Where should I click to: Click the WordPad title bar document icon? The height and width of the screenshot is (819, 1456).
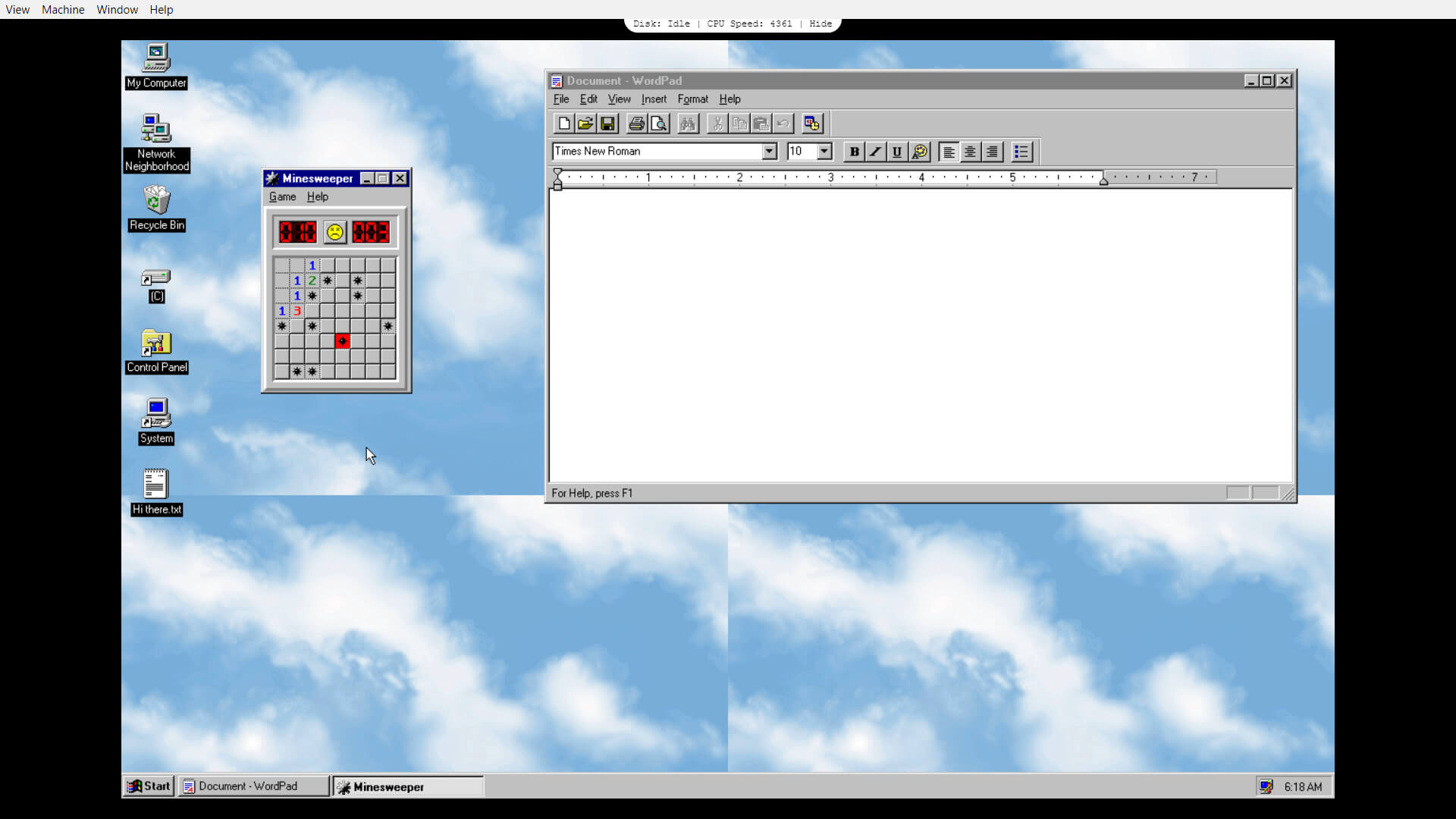pos(557,81)
